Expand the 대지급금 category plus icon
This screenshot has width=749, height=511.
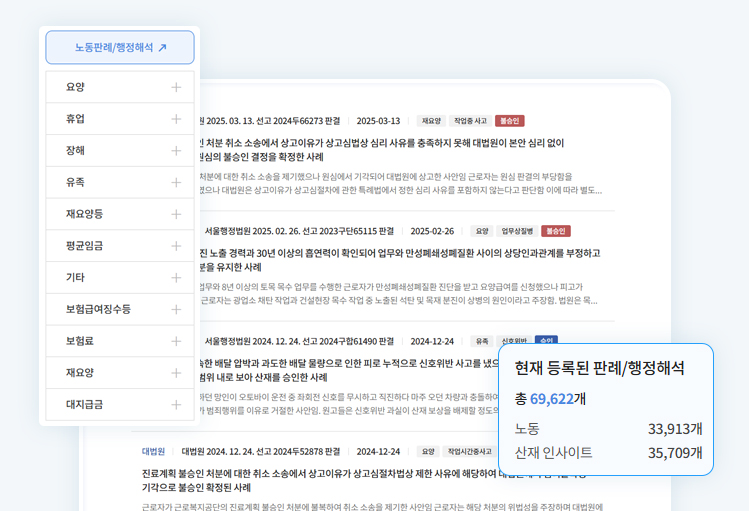coord(176,405)
